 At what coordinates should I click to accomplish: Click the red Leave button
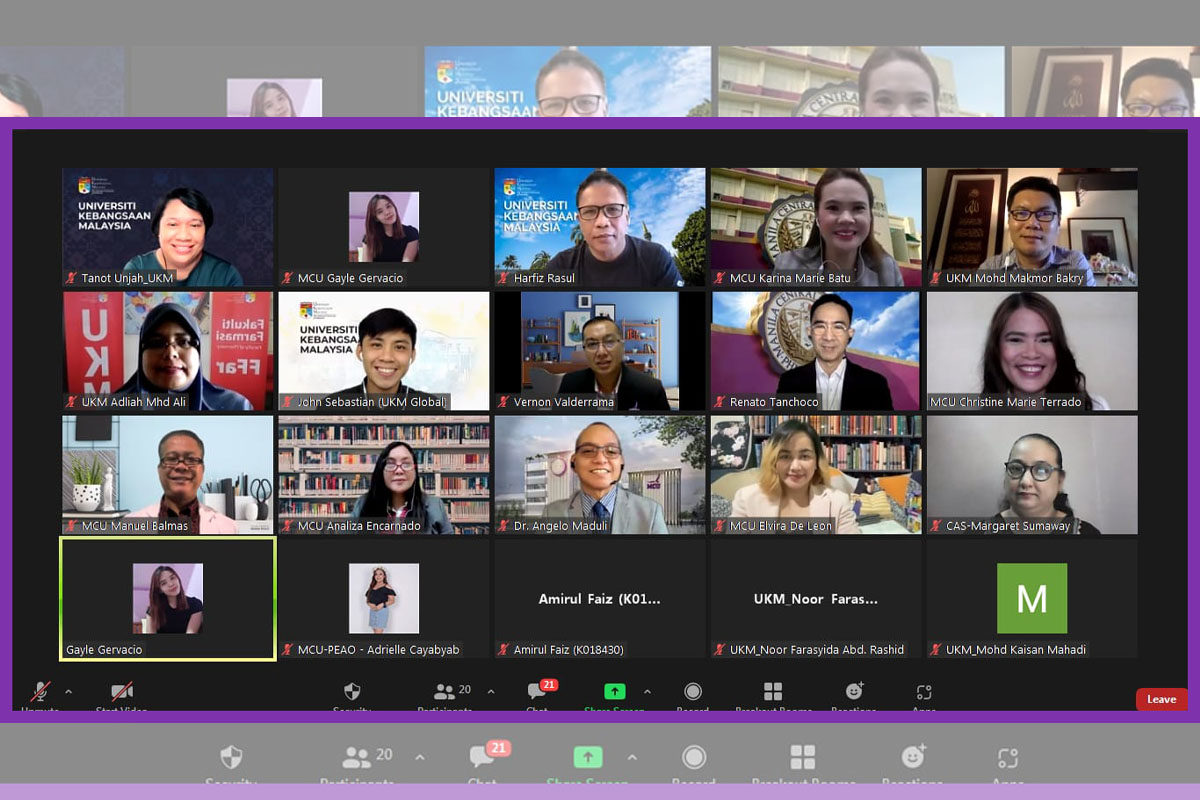pyautogui.click(x=1161, y=699)
